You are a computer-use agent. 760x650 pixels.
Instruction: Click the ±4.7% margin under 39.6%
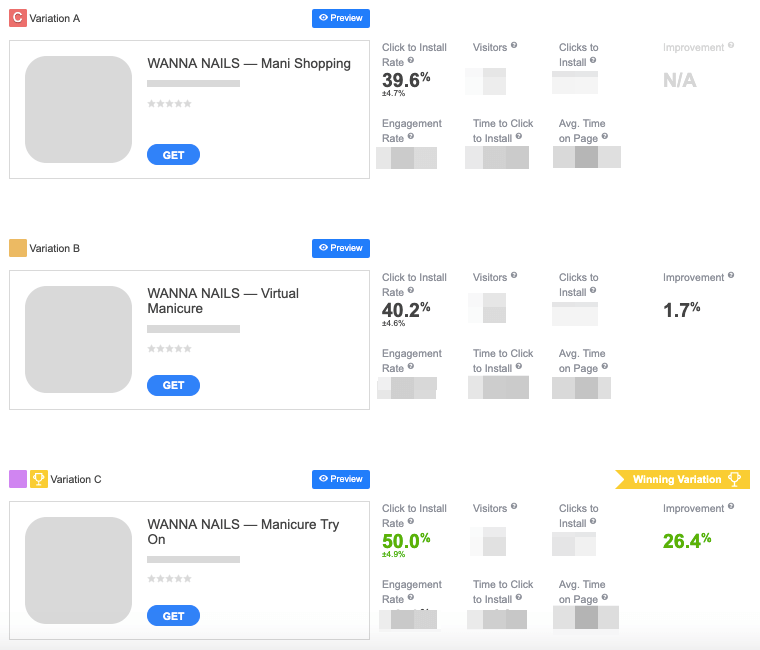[x=393, y=93]
